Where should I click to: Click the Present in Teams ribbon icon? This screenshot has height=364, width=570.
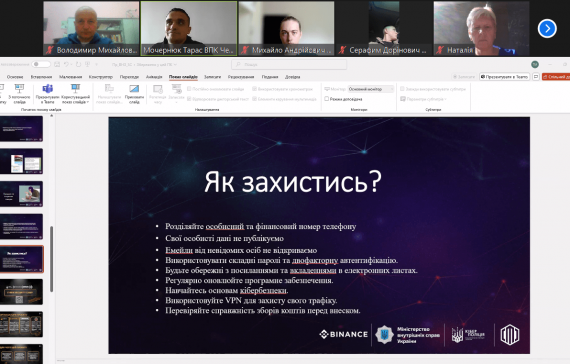48,94
